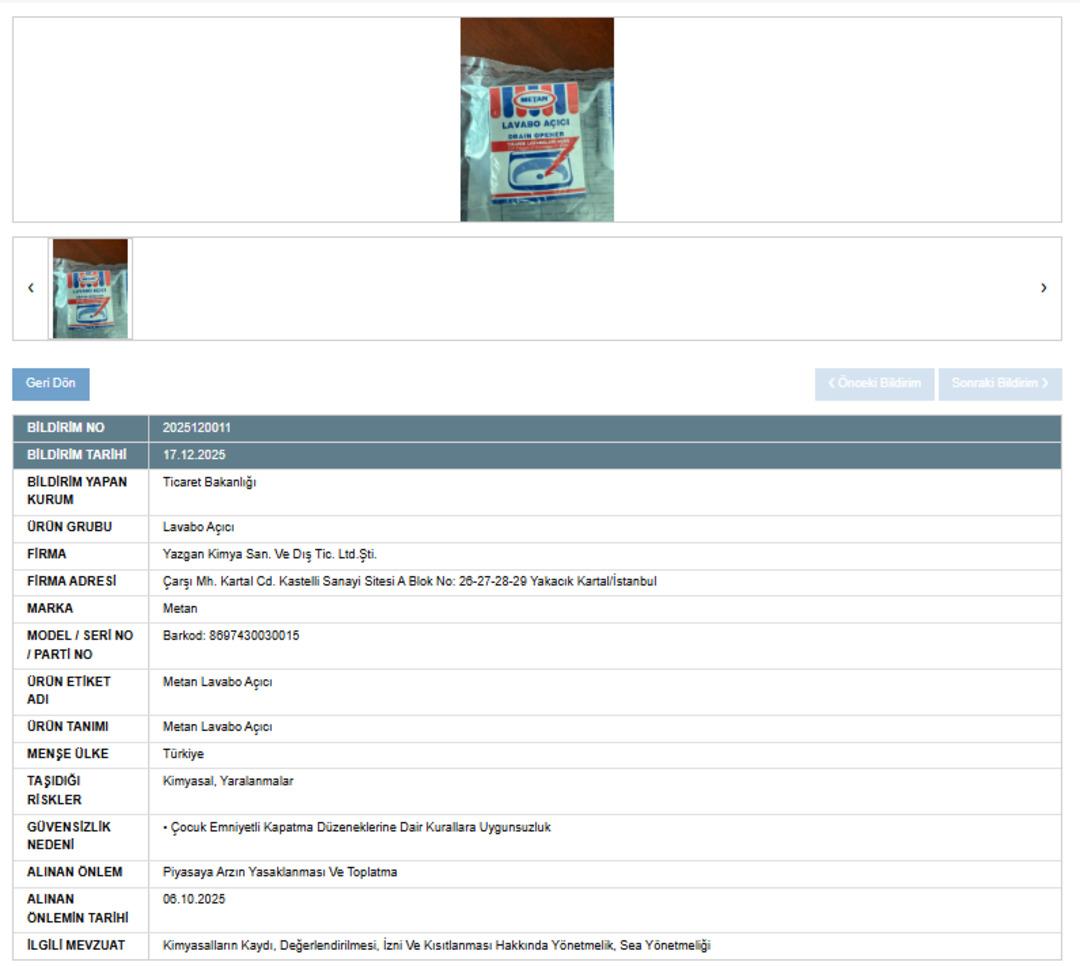
Task: Click the Piyasaya Arzın Yasaklanması measure text
Action: [x=280, y=872]
